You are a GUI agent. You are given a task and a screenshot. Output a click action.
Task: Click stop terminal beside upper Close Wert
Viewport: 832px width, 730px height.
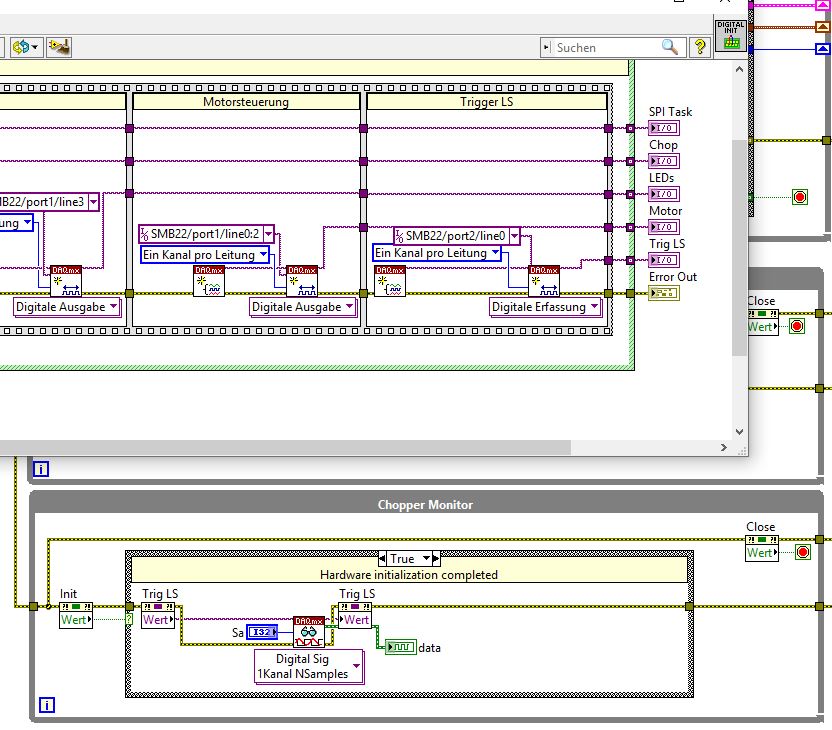point(797,326)
